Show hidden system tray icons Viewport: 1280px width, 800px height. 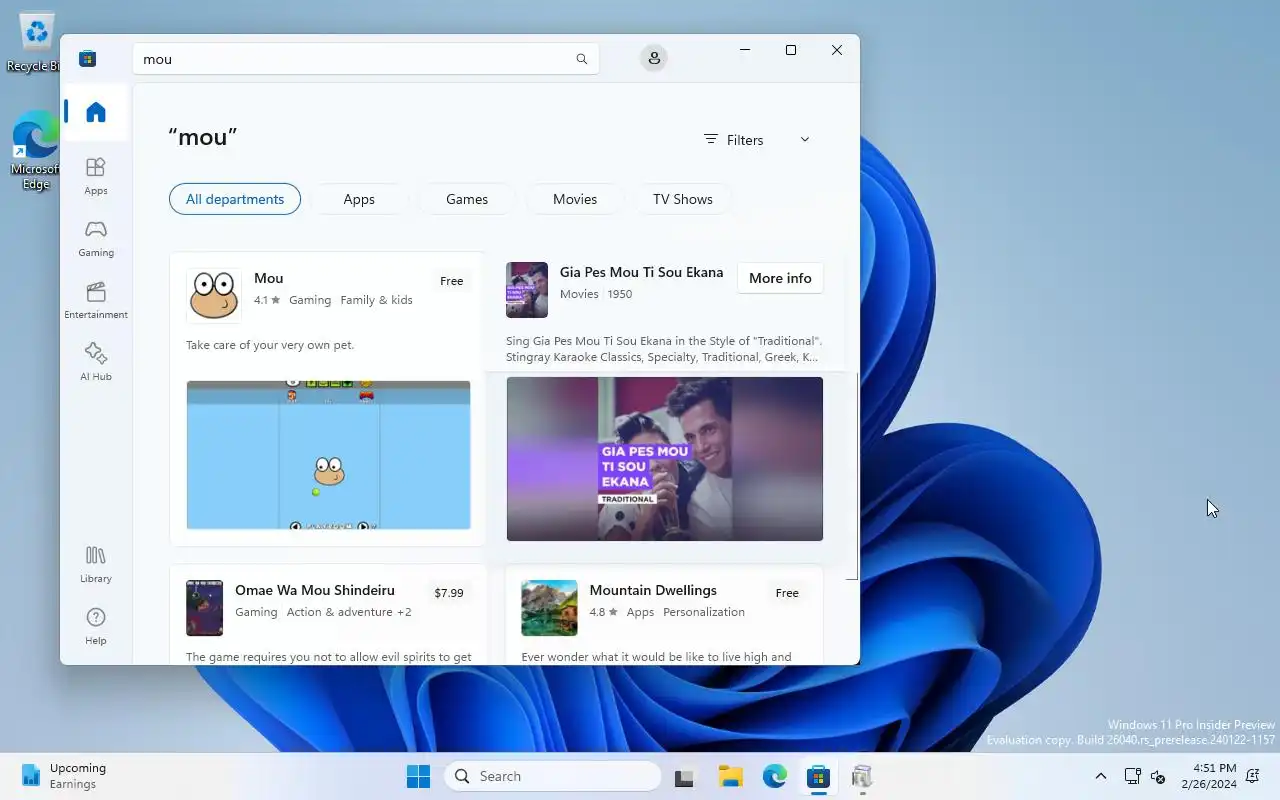coord(1101,776)
